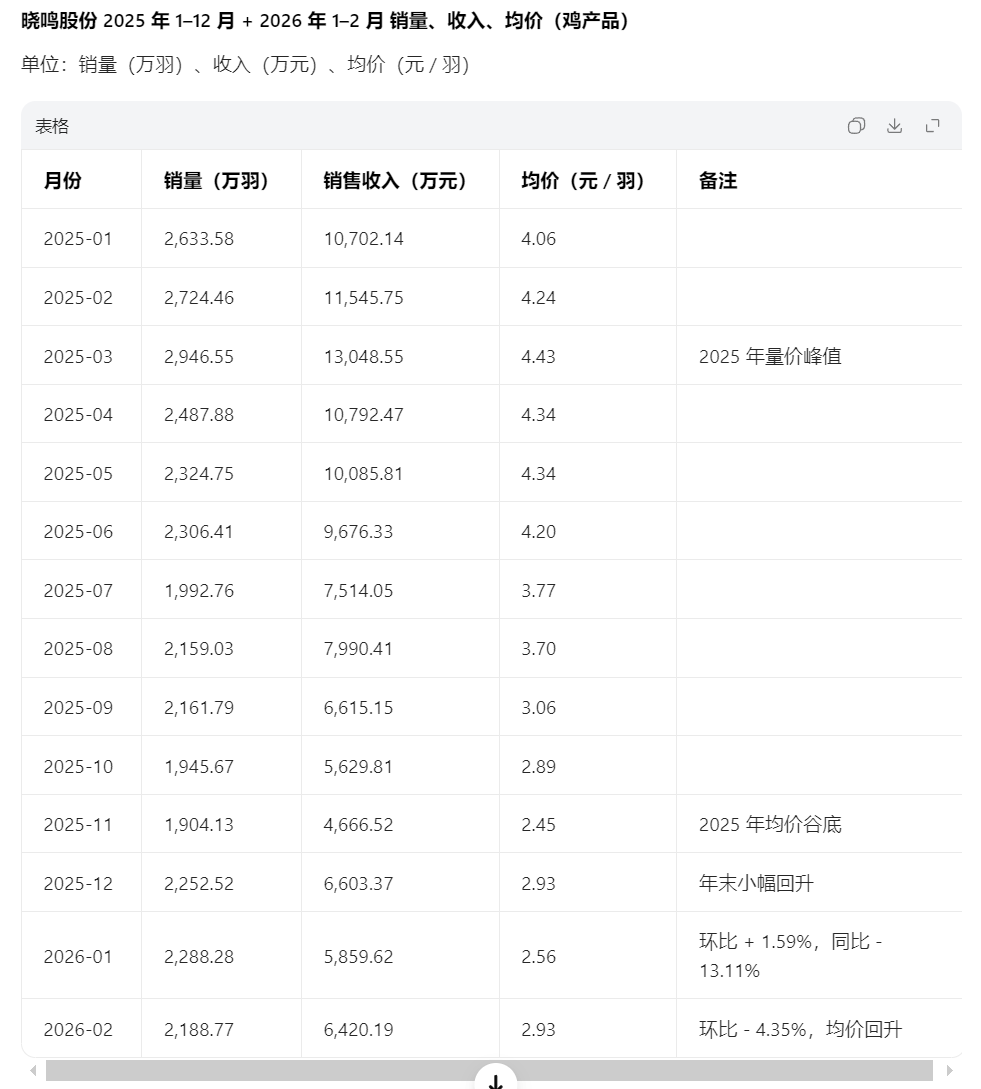Select revenue value 6,420.19
Viewport: 981px width, 1089px height.
tap(358, 1030)
